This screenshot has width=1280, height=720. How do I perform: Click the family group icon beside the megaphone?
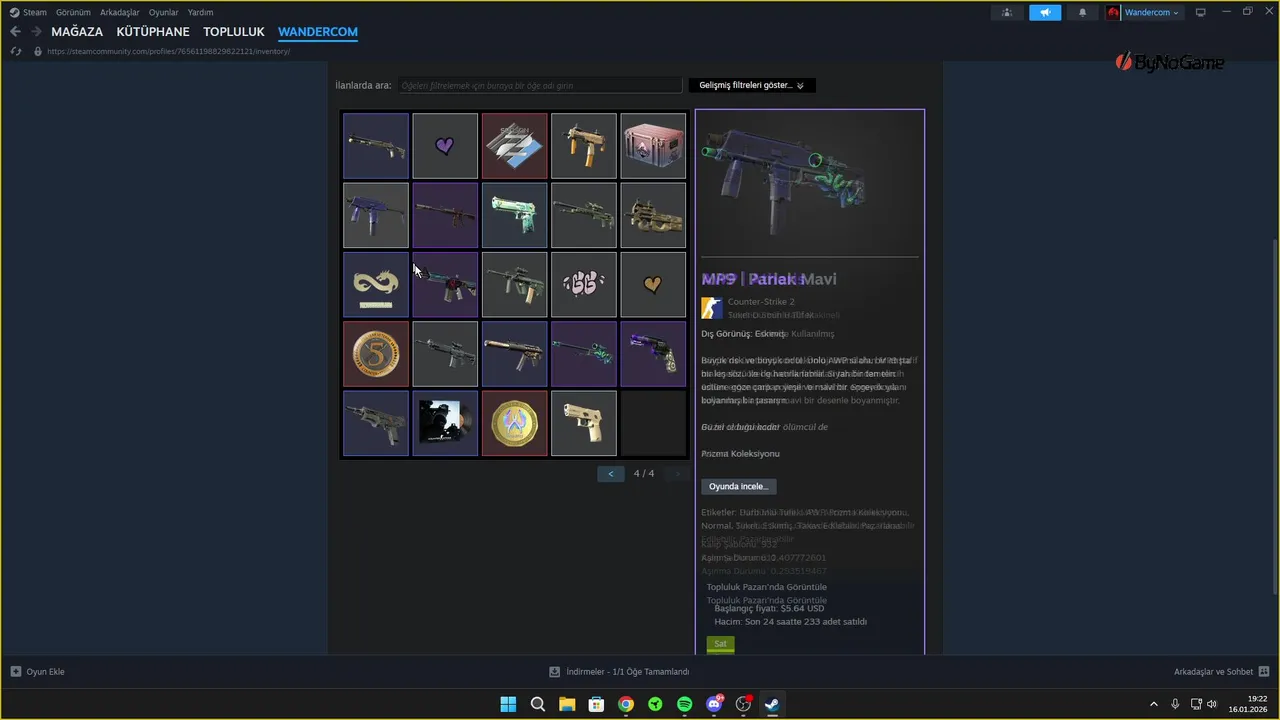tap(1007, 13)
